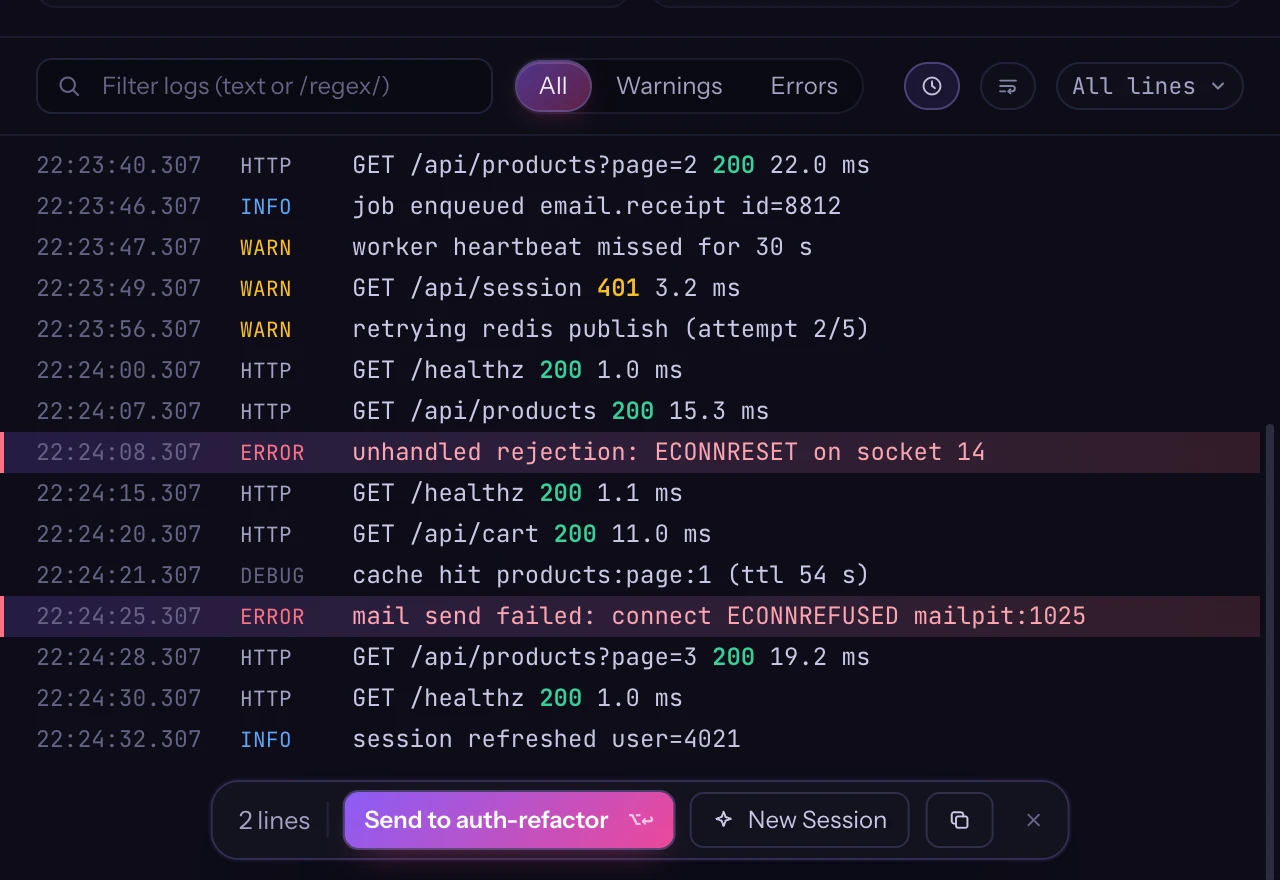Screen dimensions: 1280x880
Task: Click timestamp 22:24:00.307
Action: tap(119, 370)
